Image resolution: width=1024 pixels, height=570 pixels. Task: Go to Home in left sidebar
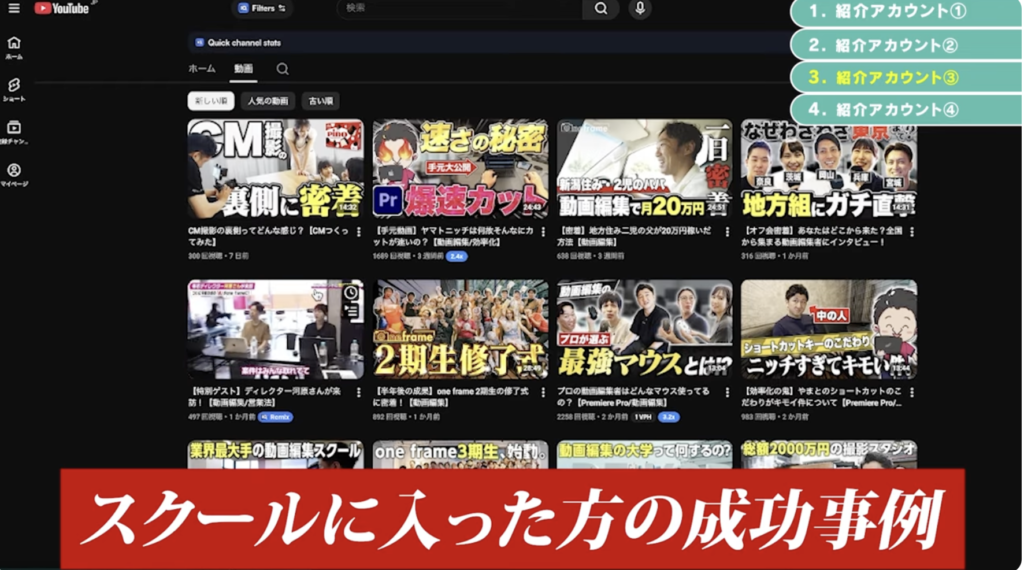click(14, 47)
